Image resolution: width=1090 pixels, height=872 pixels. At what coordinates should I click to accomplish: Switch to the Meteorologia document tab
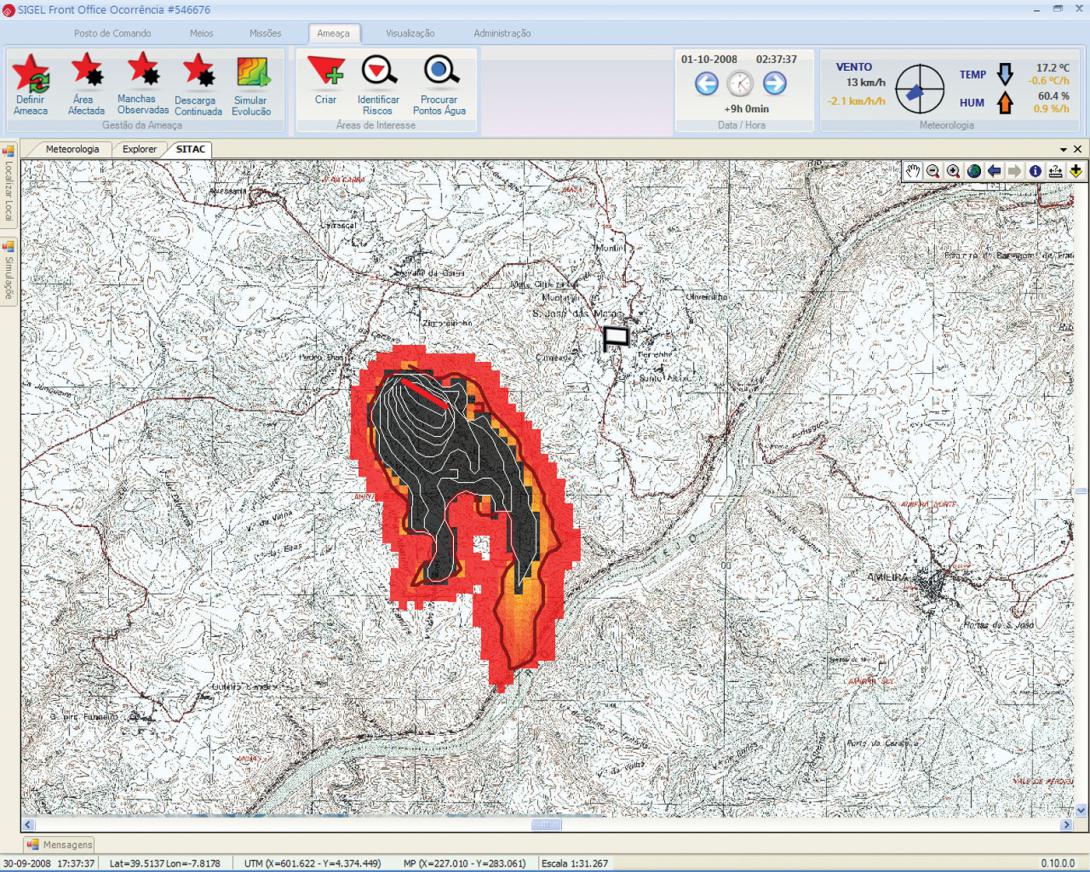tap(72, 149)
